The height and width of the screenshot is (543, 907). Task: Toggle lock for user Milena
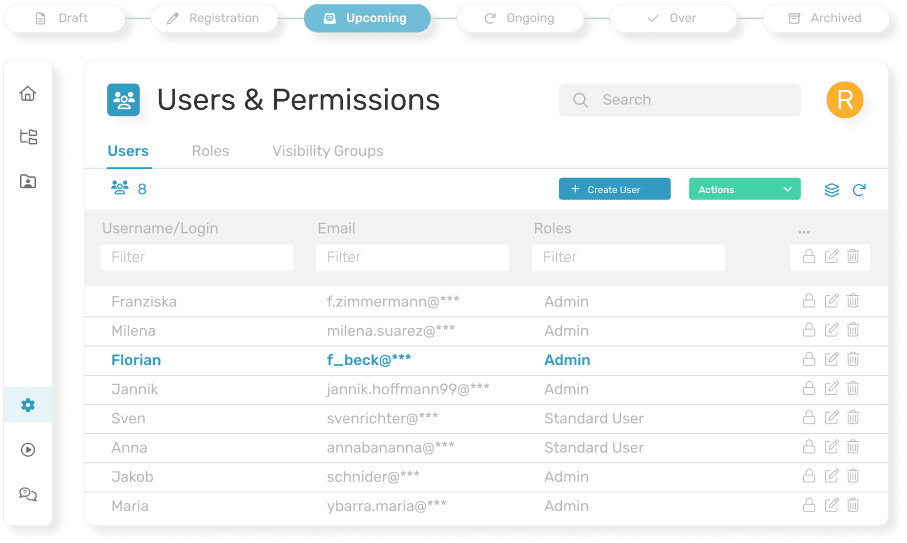809,330
